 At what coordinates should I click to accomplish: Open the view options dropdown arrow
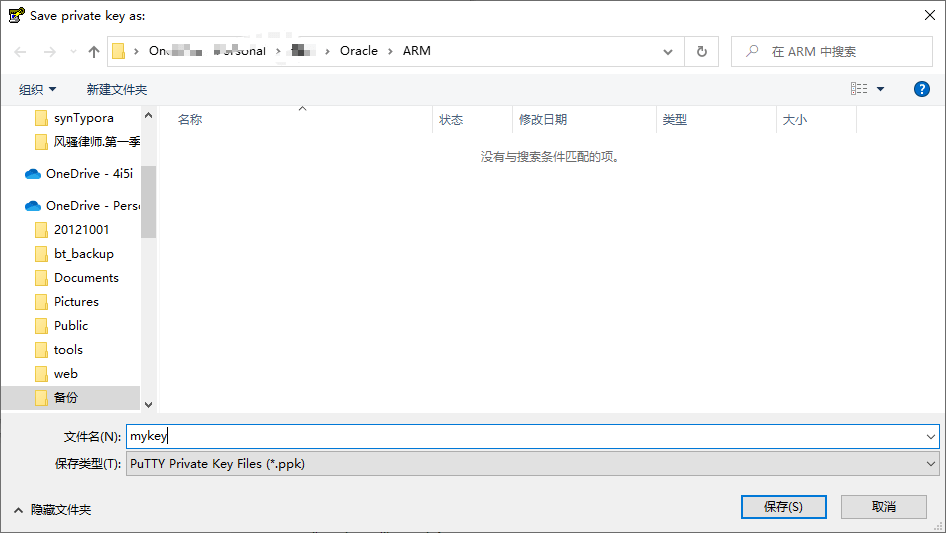click(x=880, y=89)
